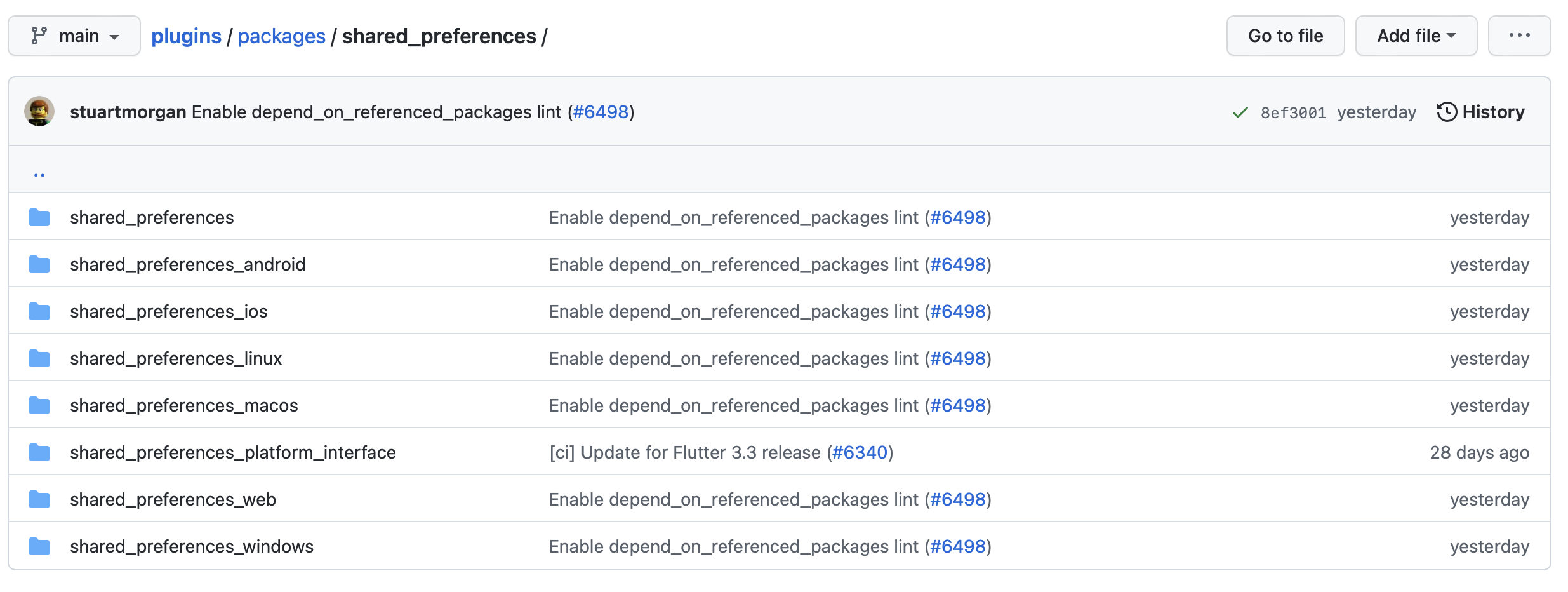Open #6498 in the shared_preferences_android row
Screen dimensions: 1568x592
pos(957,264)
